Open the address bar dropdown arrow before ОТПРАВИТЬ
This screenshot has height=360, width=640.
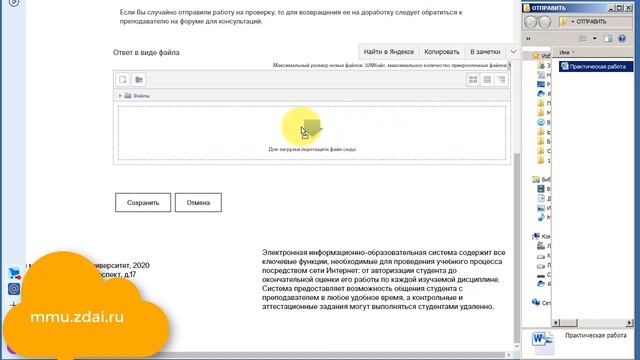click(573, 22)
